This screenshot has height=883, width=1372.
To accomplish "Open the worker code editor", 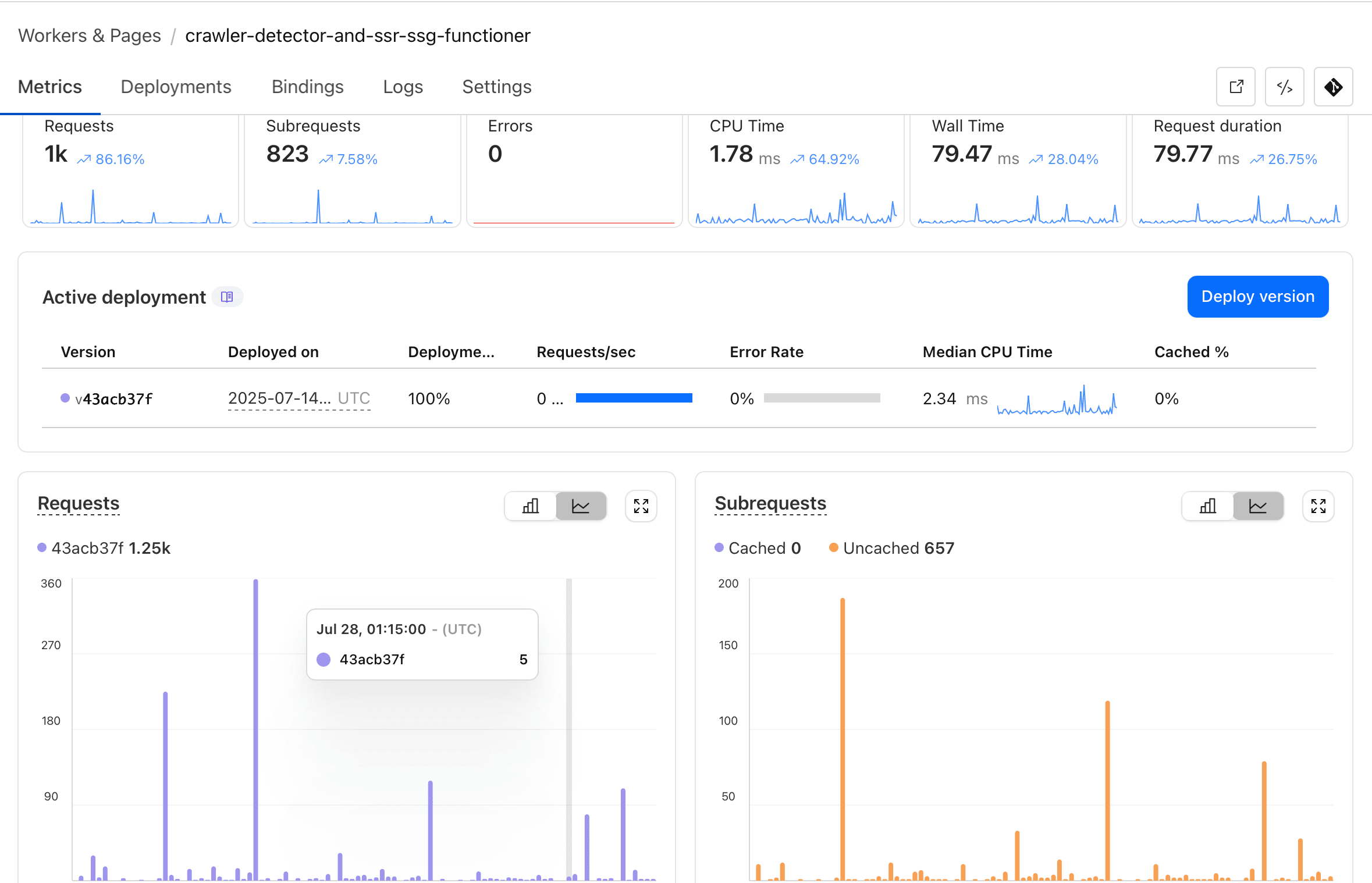I will 1284,87.
